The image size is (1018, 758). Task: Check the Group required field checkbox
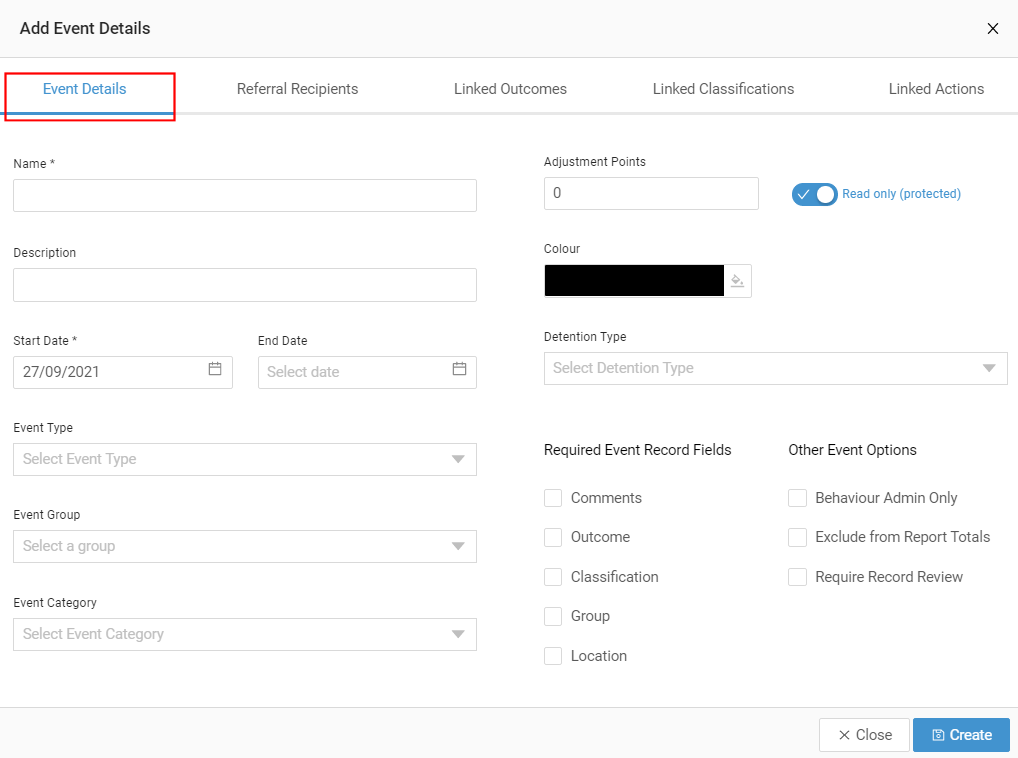[x=552, y=616]
